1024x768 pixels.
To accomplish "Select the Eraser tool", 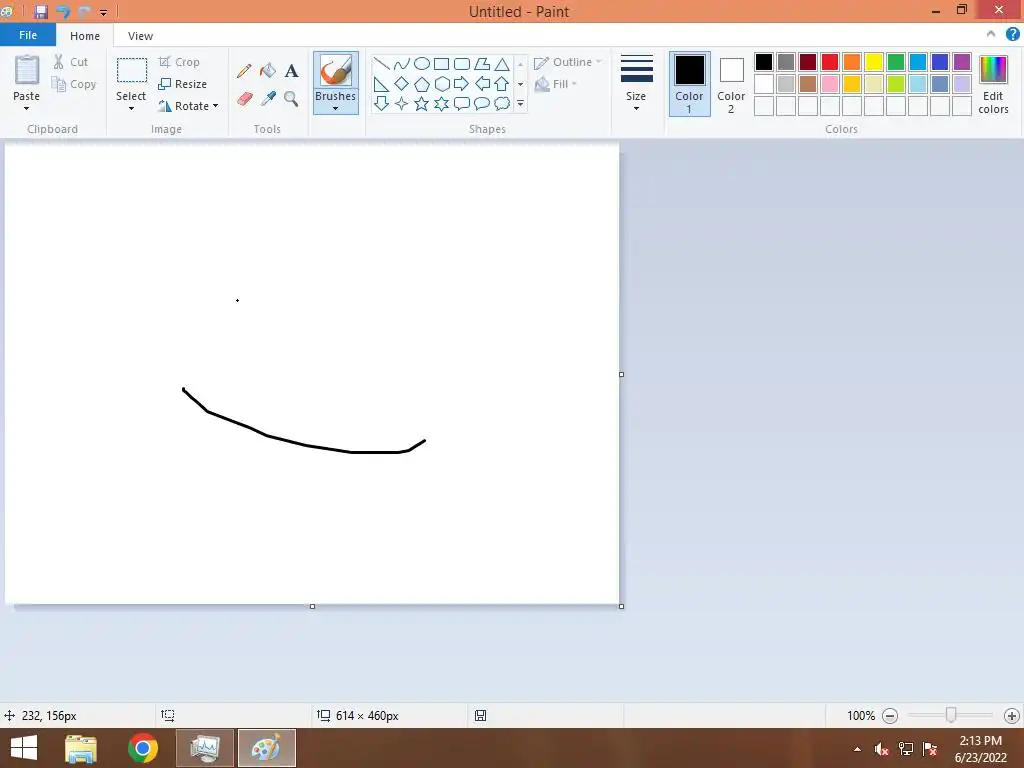I will click(244, 99).
